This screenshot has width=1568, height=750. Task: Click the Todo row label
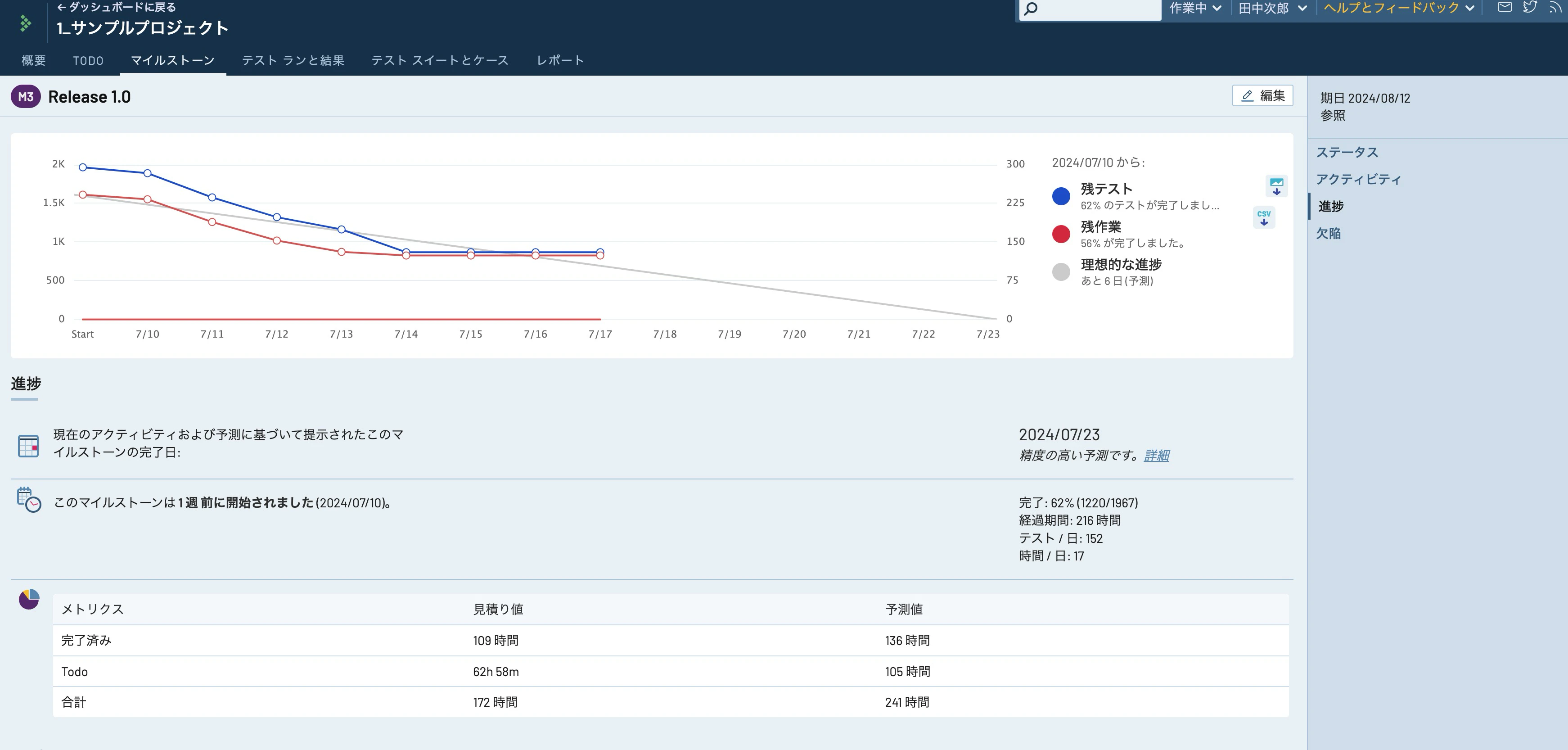click(75, 672)
